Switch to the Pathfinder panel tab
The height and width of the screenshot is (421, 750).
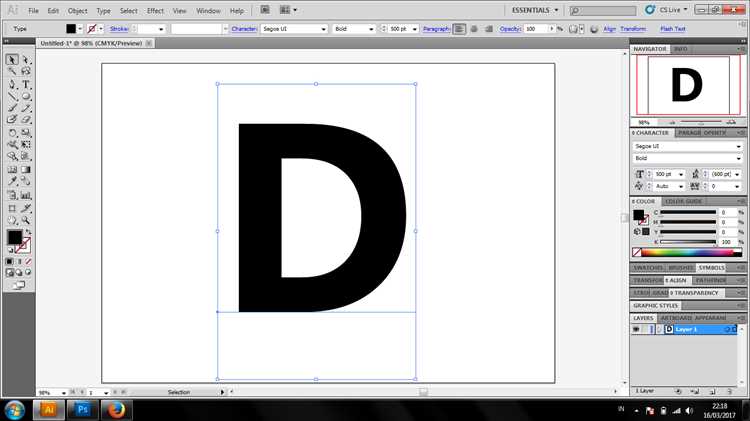[711, 280]
